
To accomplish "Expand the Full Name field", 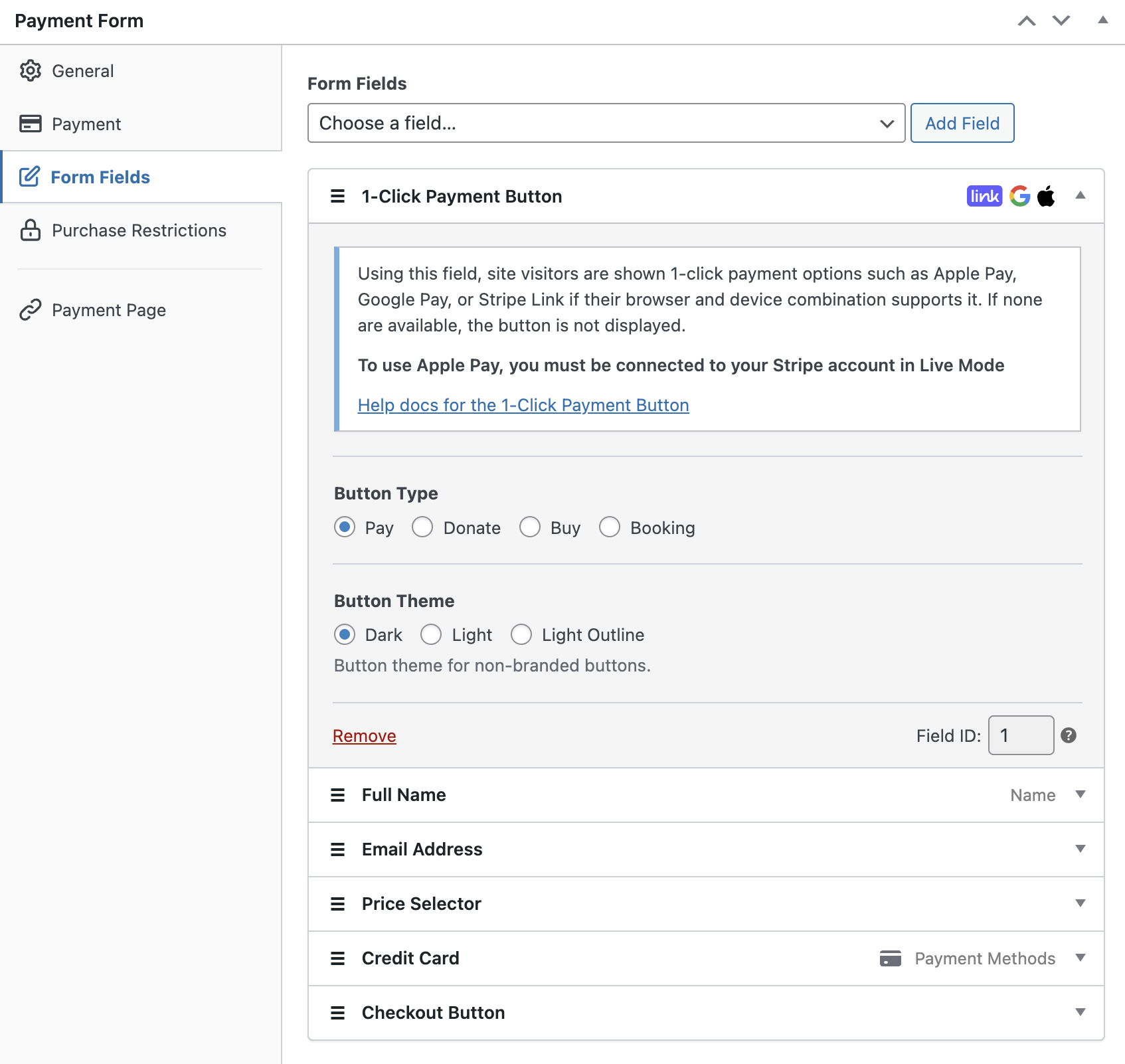I will [1081, 794].
